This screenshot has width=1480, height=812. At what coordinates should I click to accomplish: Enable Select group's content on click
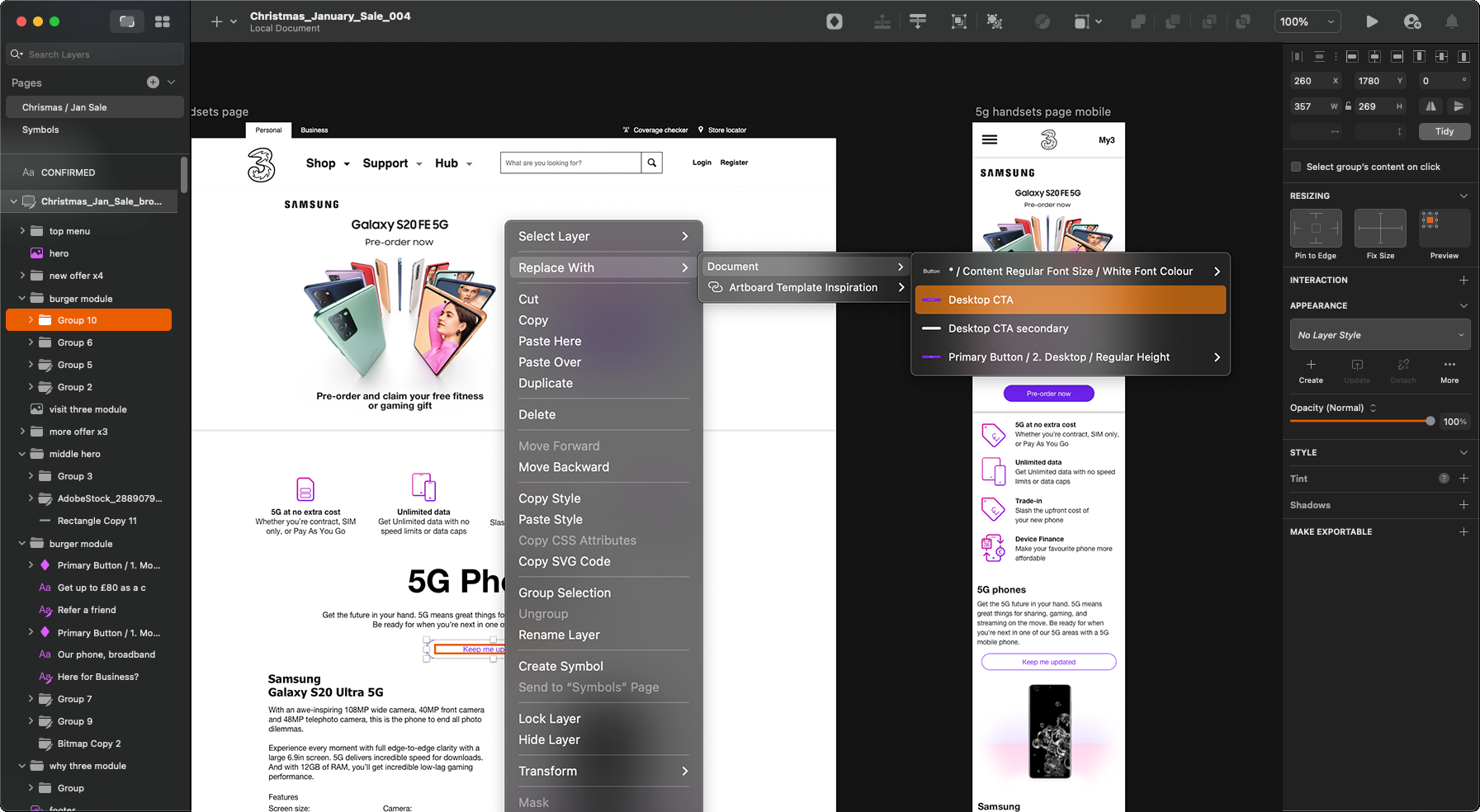click(1296, 167)
